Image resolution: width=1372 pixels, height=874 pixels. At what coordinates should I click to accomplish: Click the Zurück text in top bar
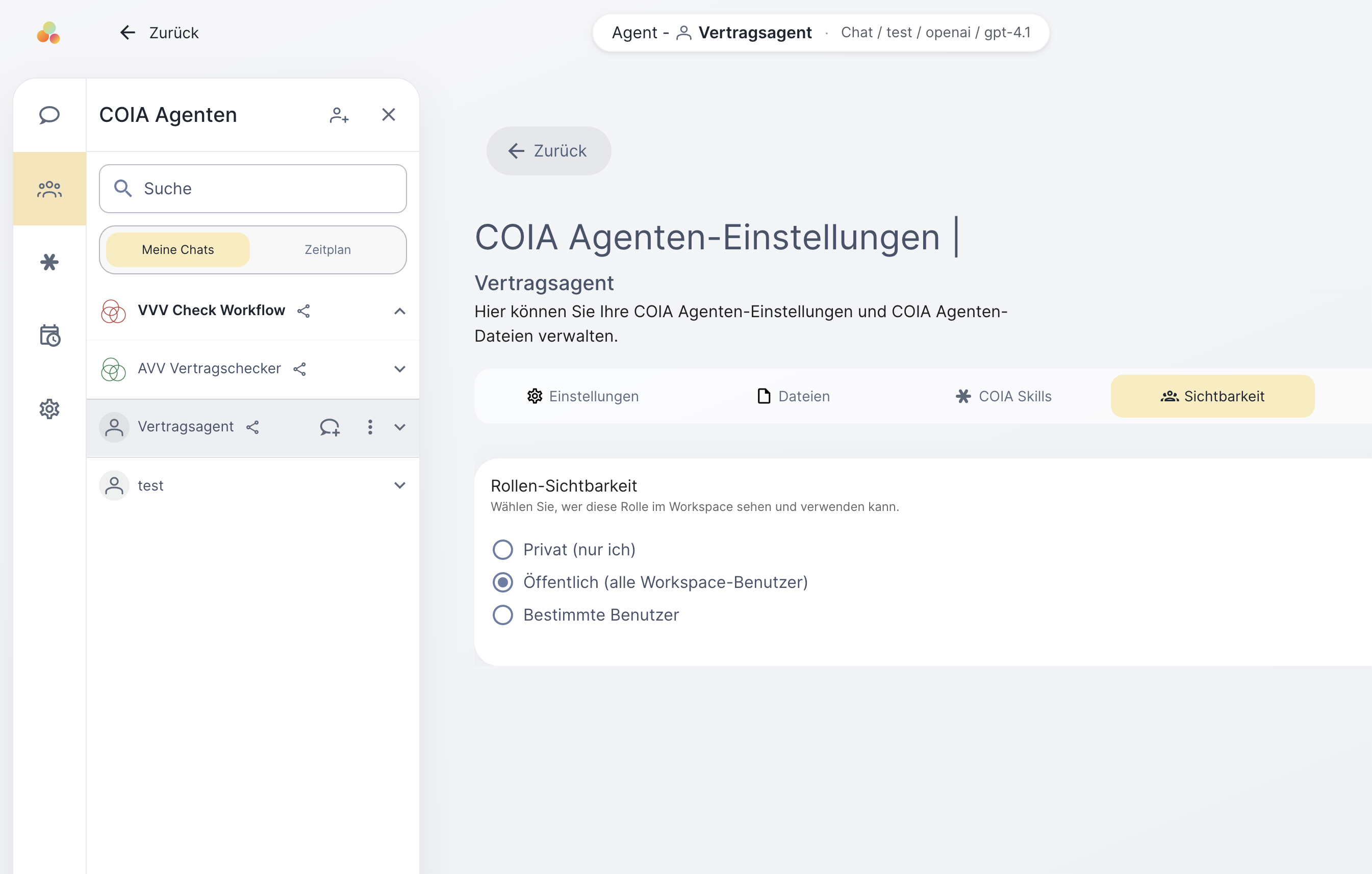(174, 33)
